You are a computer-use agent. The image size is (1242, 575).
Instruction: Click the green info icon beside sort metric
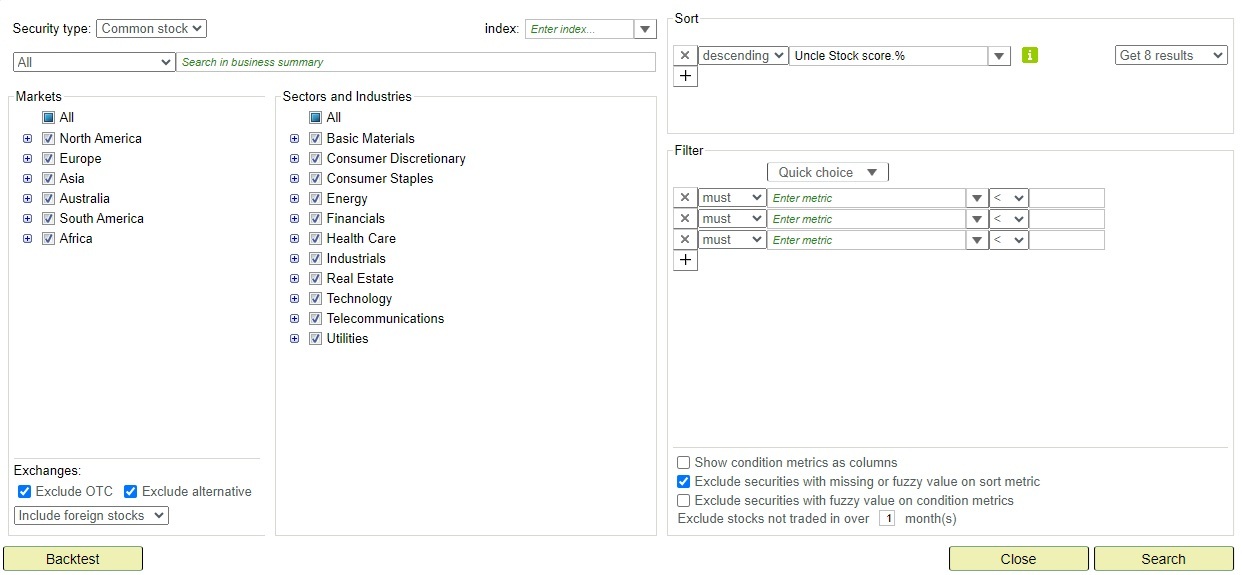tap(1030, 56)
